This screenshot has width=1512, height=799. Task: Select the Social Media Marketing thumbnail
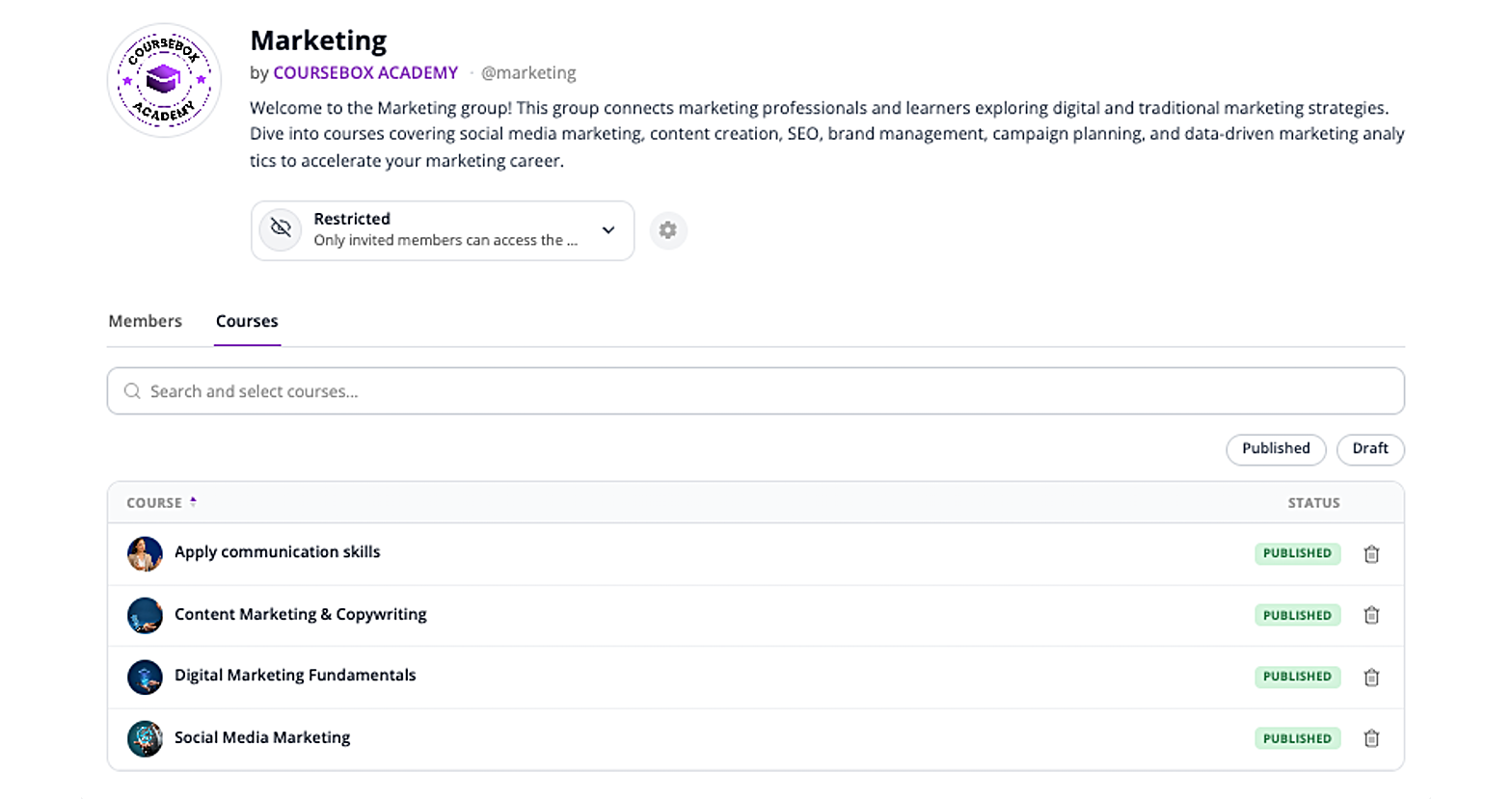145,738
